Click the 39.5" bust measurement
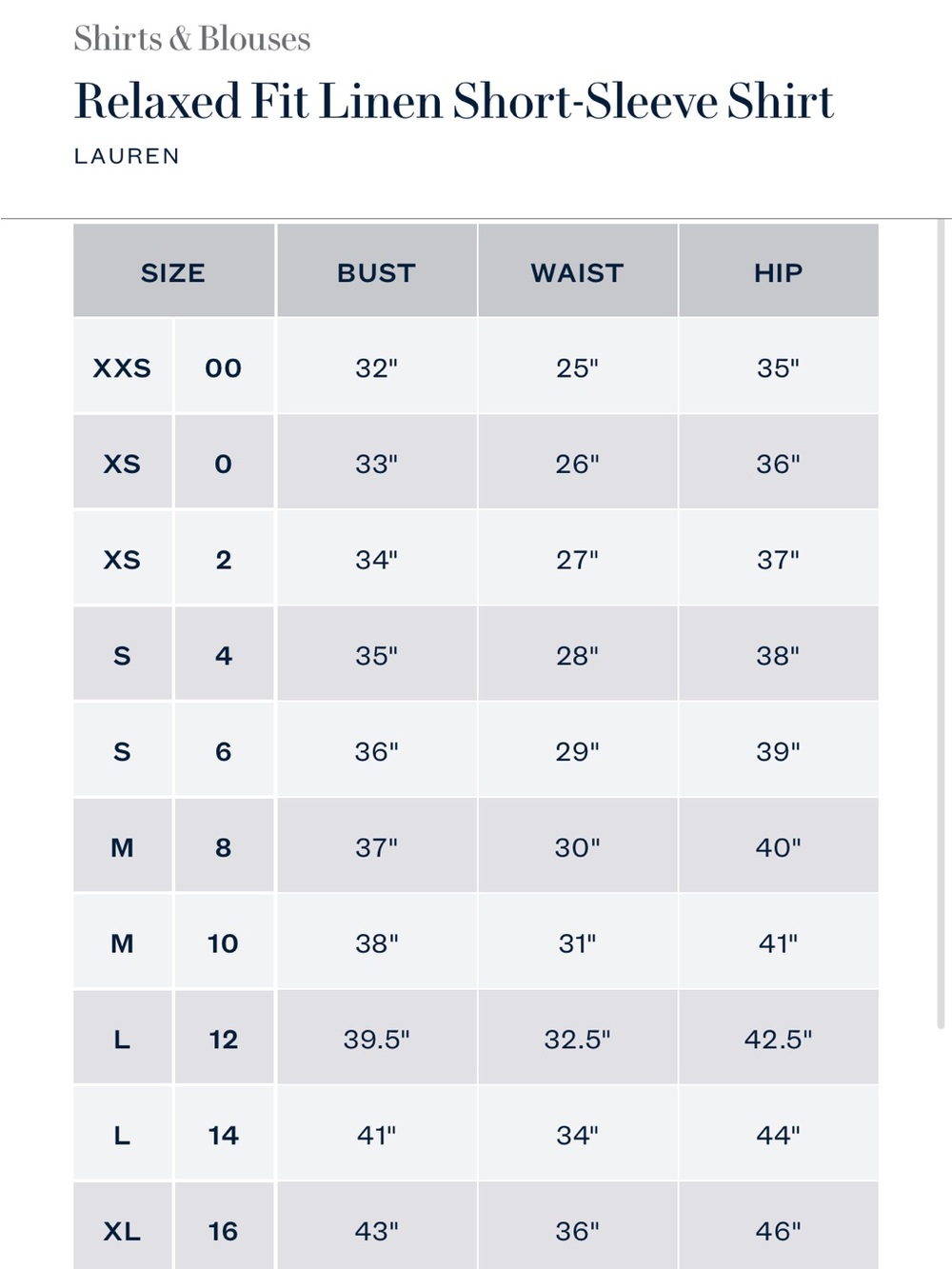The height and width of the screenshot is (1269, 952). click(x=377, y=1039)
